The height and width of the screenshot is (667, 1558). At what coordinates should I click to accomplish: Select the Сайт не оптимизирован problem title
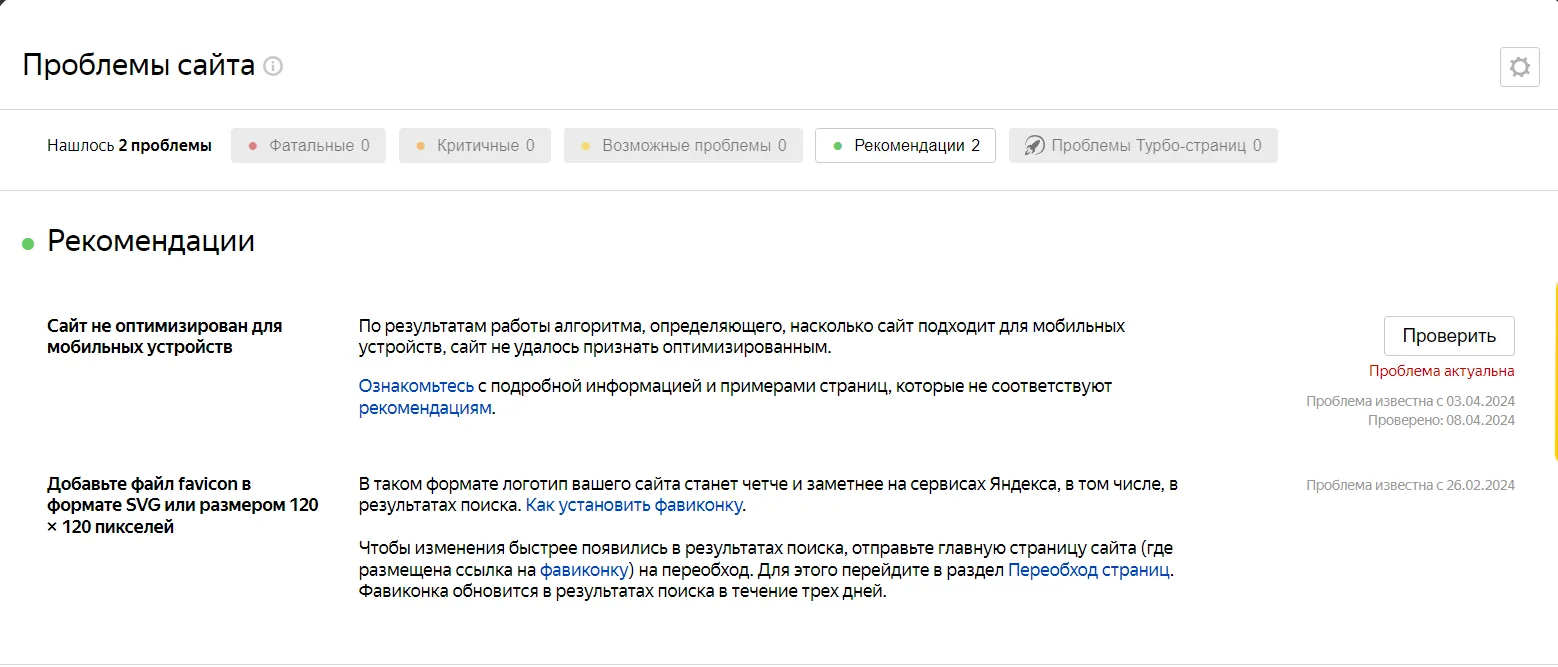pyautogui.click(x=165, y=336)
